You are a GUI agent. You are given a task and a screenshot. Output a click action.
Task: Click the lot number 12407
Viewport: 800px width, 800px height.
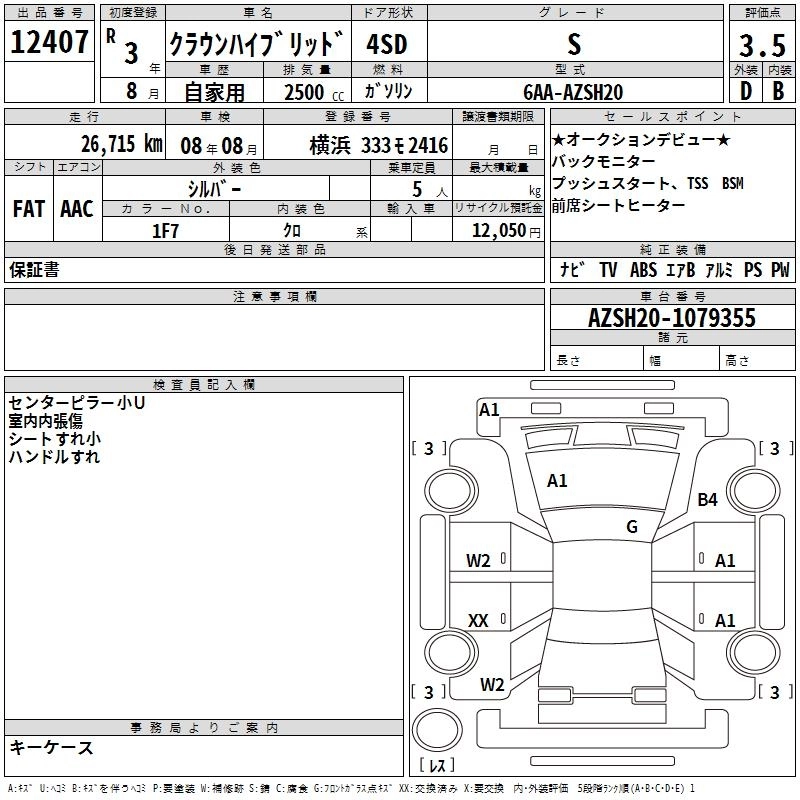(49, 43)
